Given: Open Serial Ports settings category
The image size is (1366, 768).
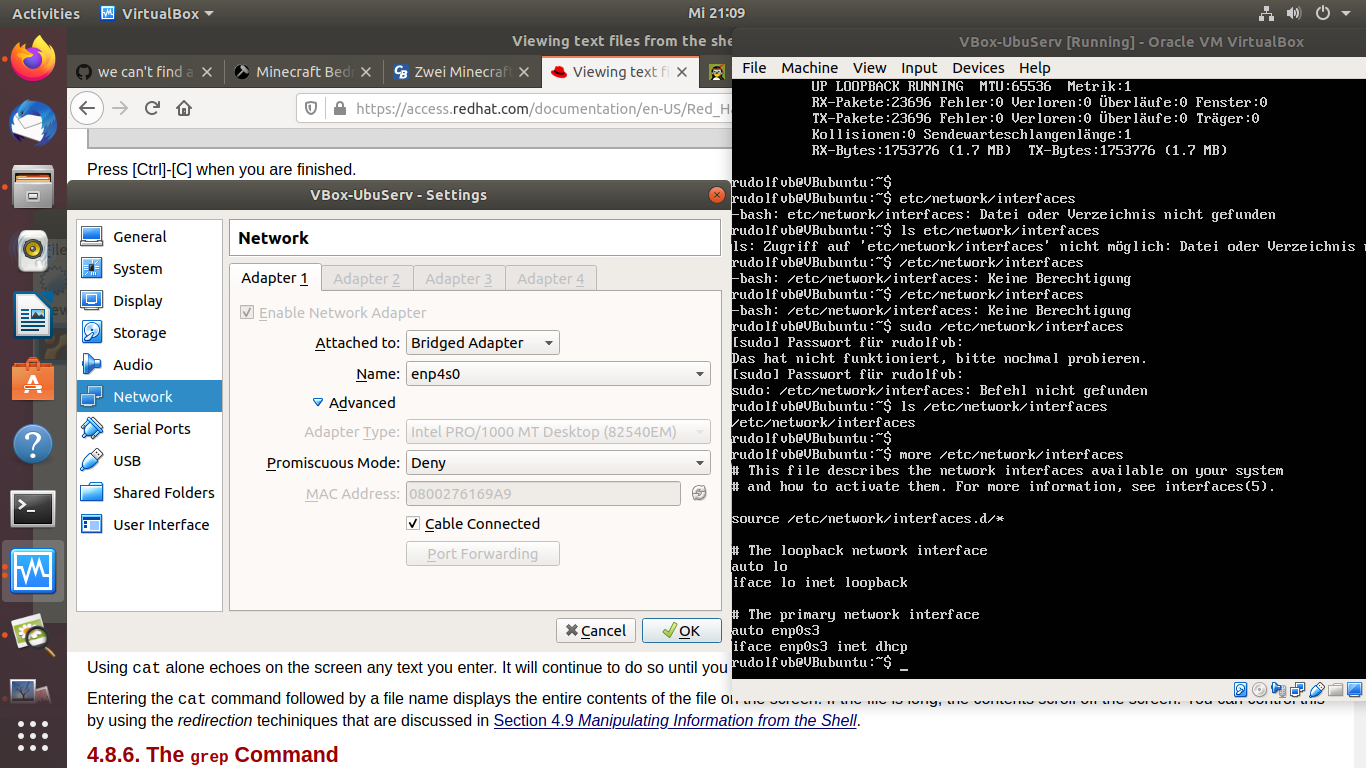Looking at the screenshot, I should pos(149,429).
